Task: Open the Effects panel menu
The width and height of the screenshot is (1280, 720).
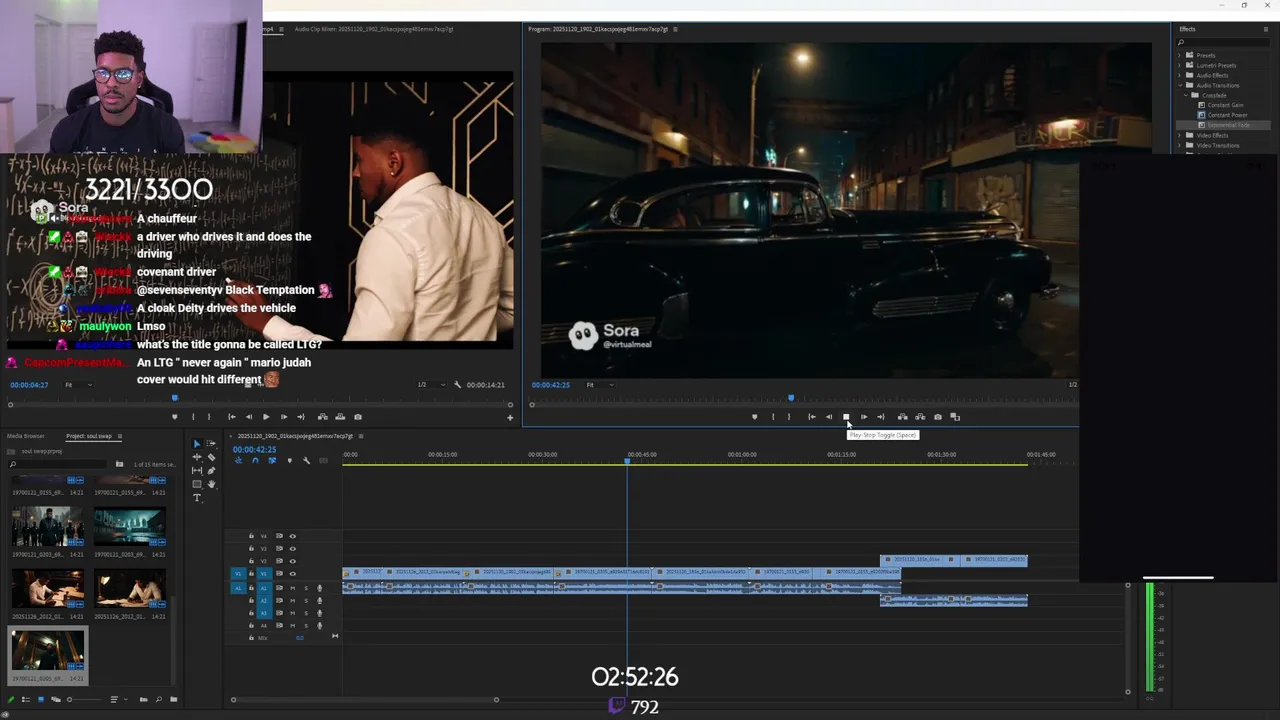Action: click(x=1266, y=29)
